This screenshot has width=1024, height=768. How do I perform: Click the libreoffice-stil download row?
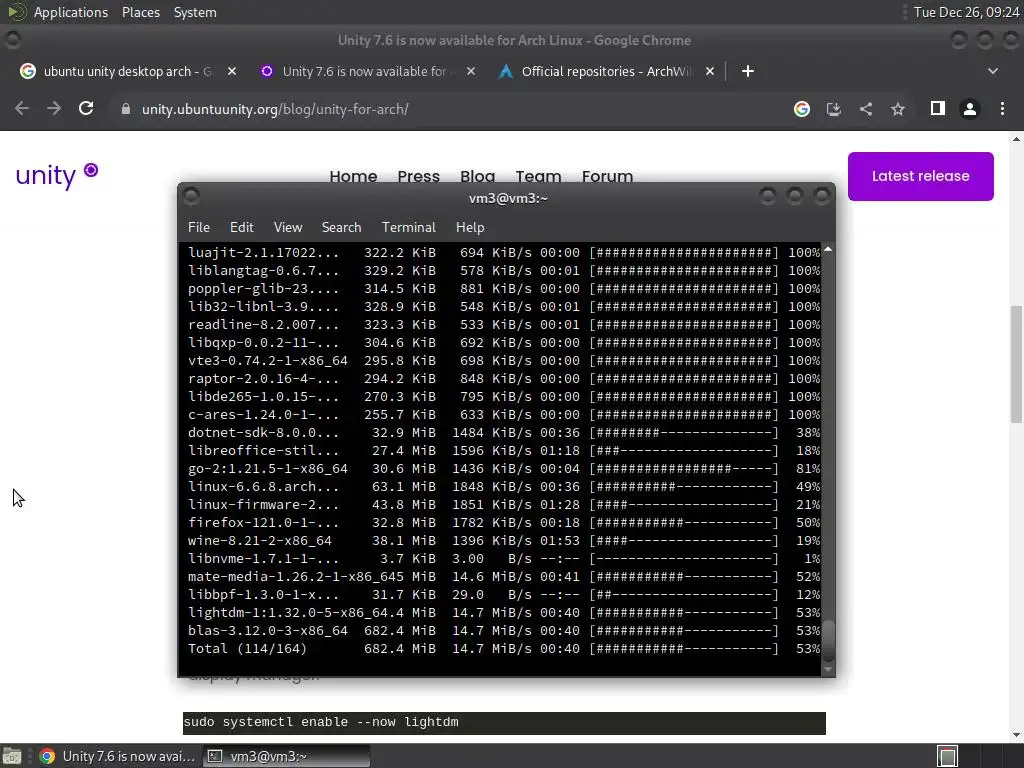point(504,451)
